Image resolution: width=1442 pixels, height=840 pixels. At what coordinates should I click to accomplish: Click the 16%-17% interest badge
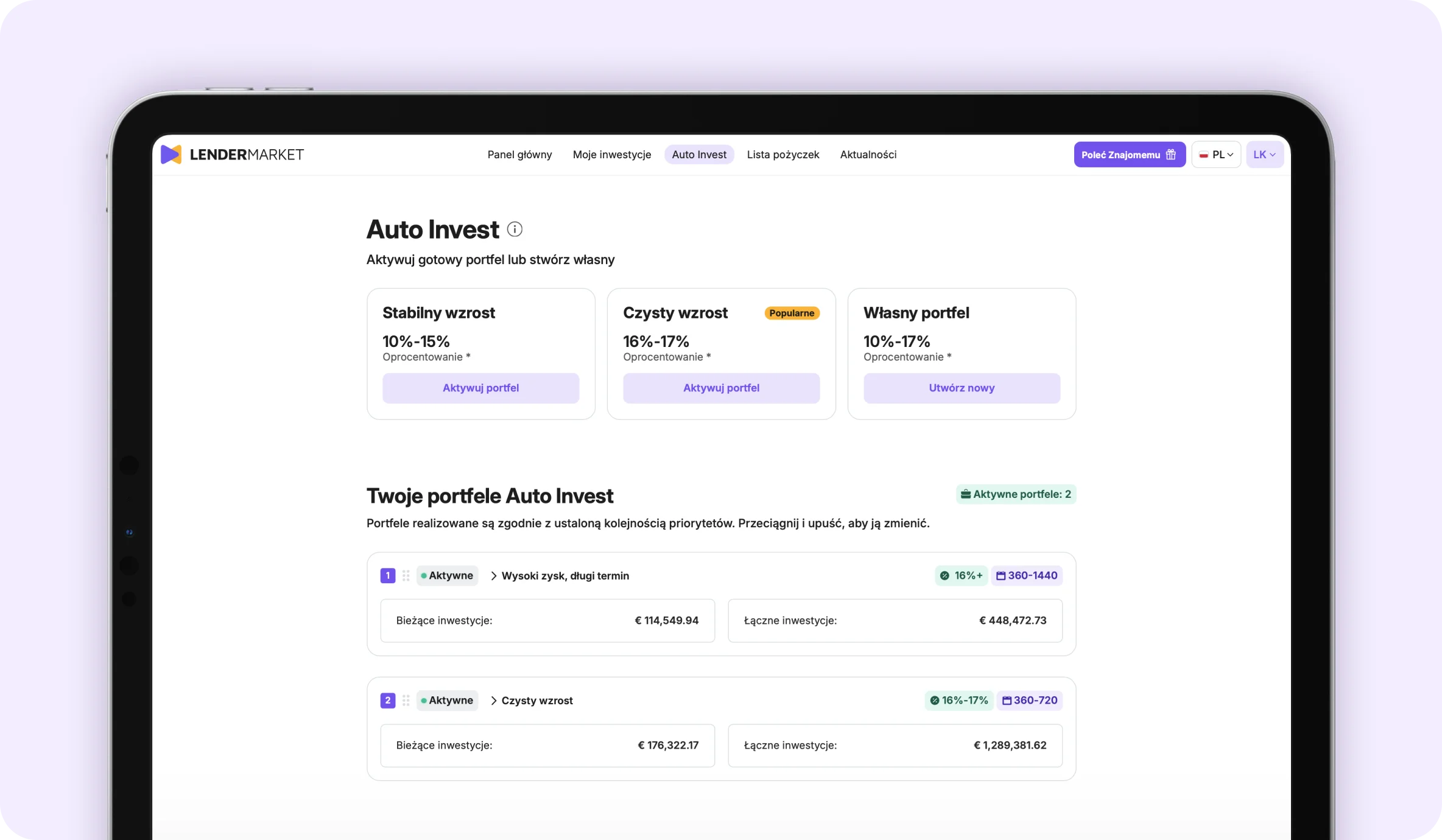tap(958, 701)
